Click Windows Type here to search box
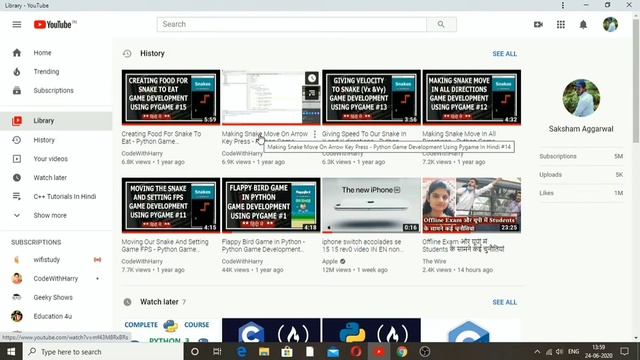 pos(103,351)
